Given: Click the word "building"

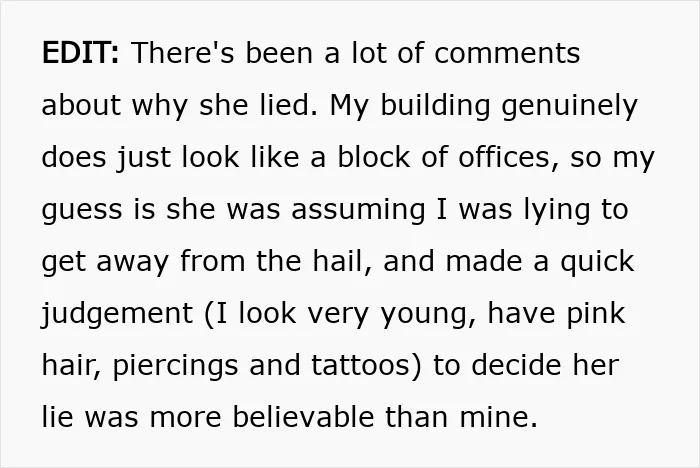Looking at the screenshot, I should click(x=435, y=107).
